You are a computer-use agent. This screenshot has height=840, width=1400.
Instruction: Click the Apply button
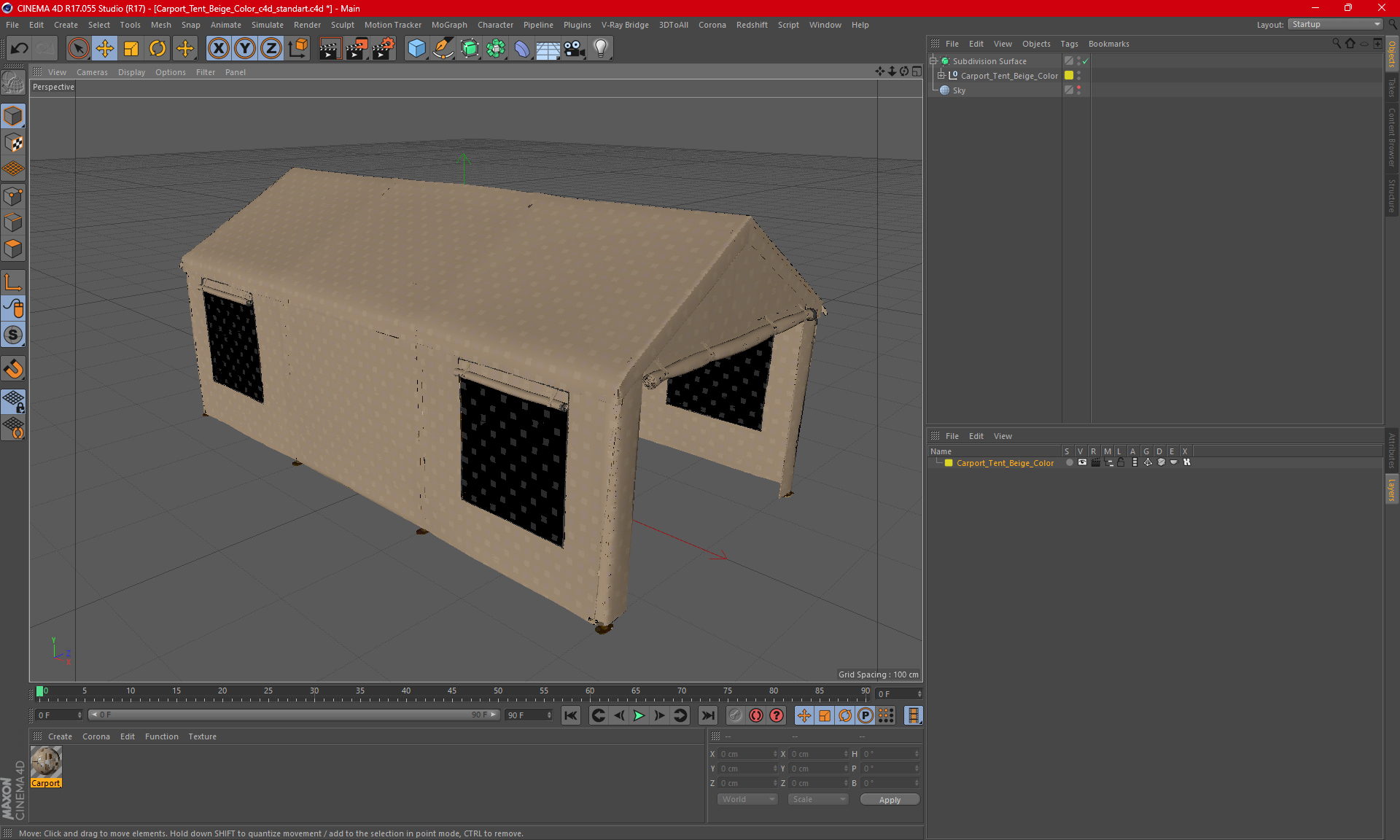(x=890, y=800)
